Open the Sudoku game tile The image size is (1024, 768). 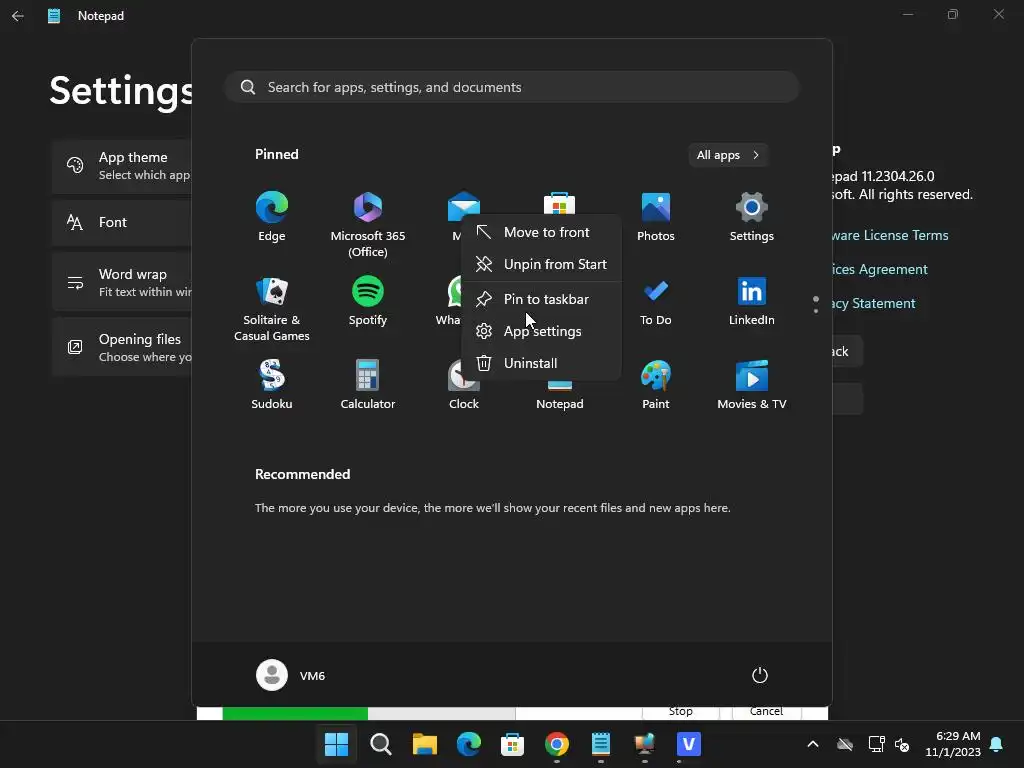coord(272,385)
